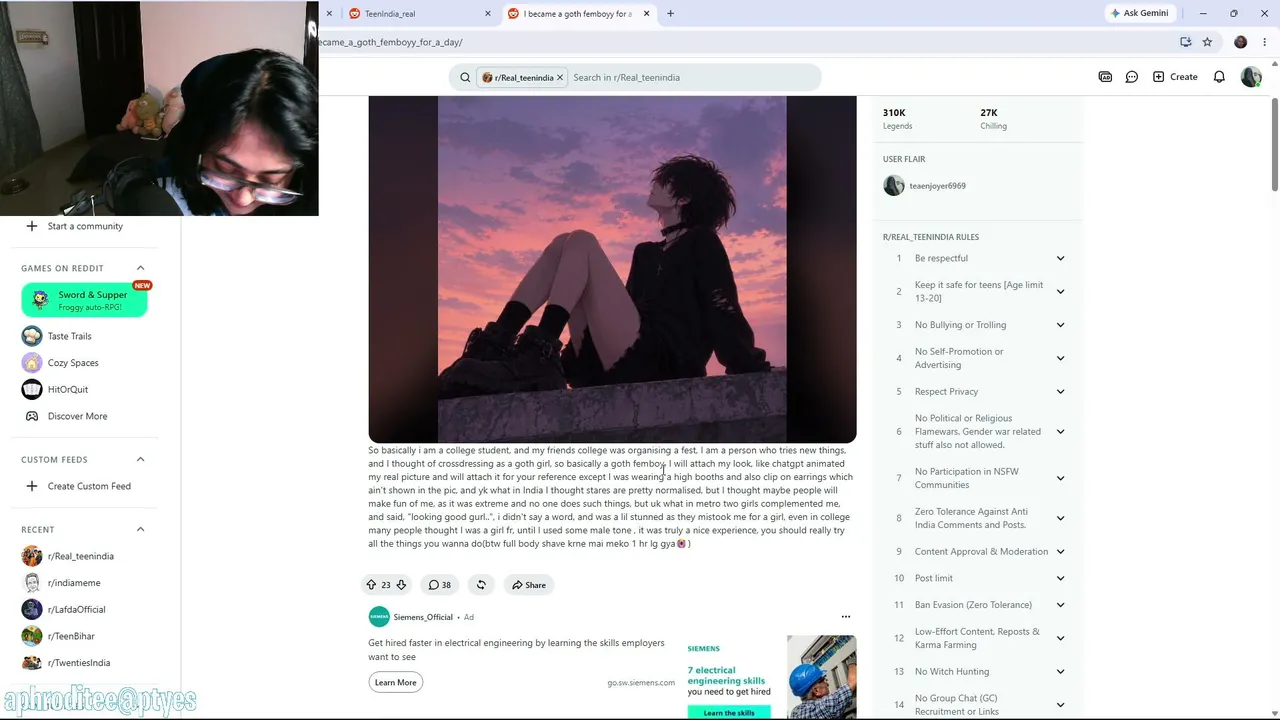
Task: Open the goth silhouette post image
Action: [x=612, y=269]
